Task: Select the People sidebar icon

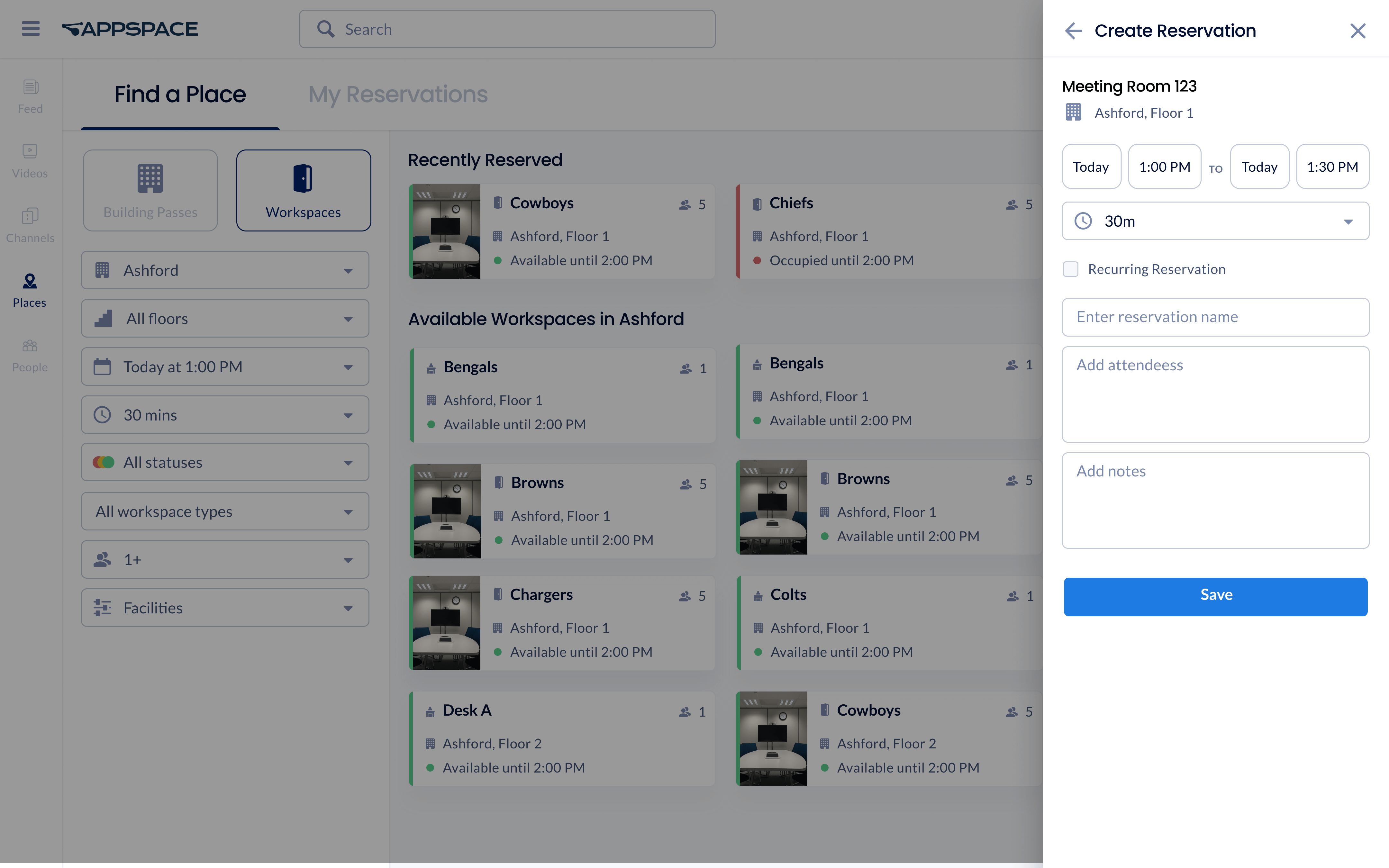Action: click(31, 355)
